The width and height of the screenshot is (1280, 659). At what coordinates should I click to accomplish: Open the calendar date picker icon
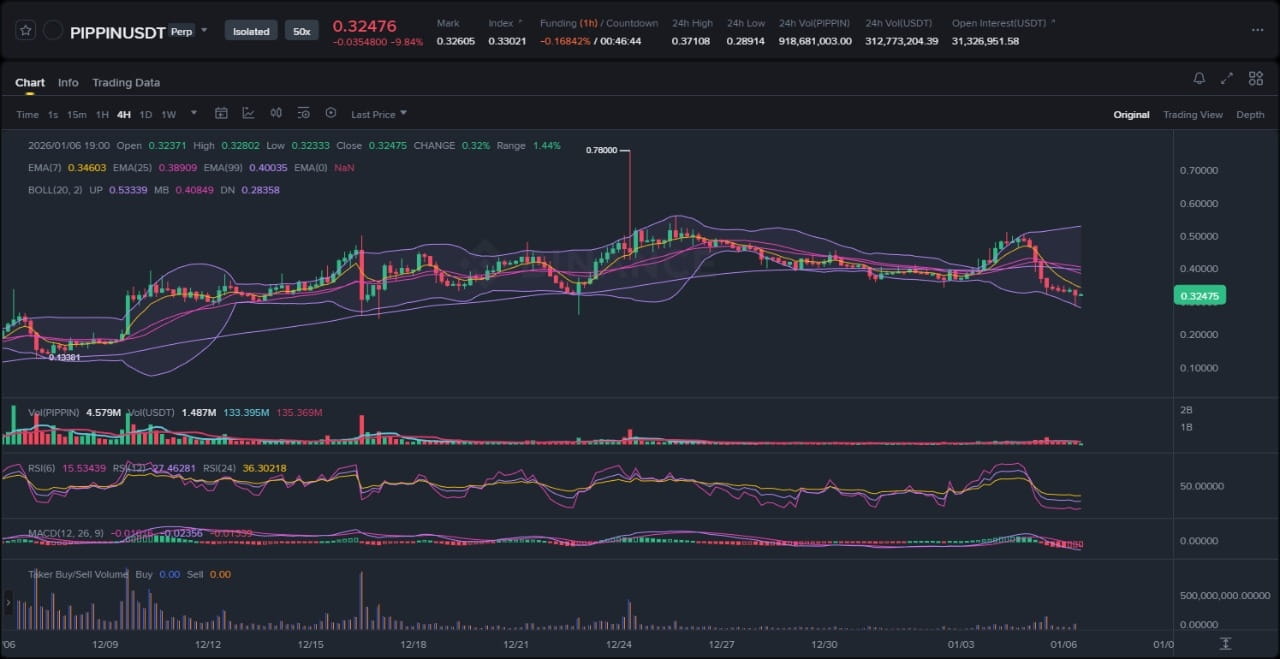(222, 113)
